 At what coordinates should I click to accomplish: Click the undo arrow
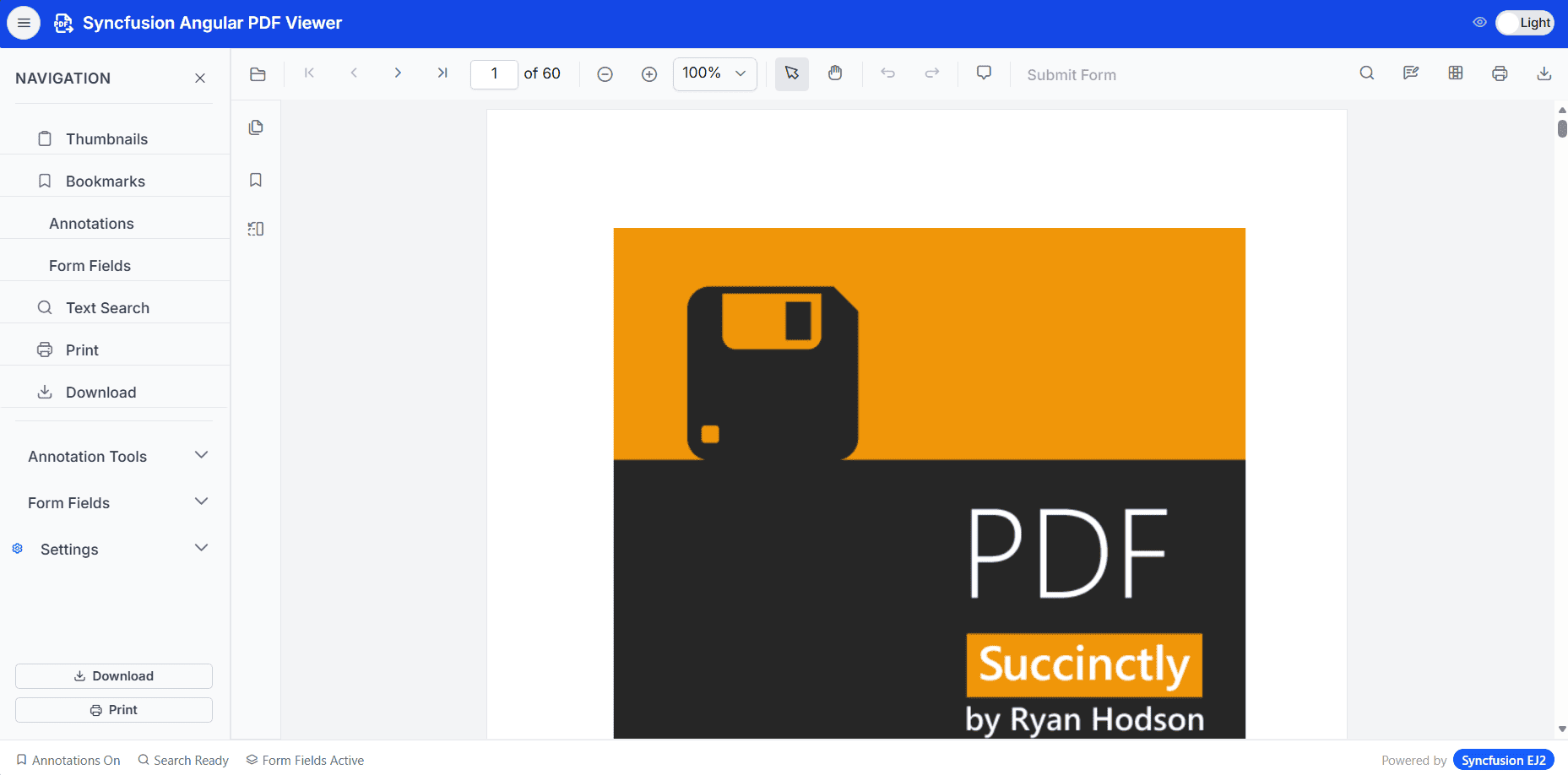(887, 73)
